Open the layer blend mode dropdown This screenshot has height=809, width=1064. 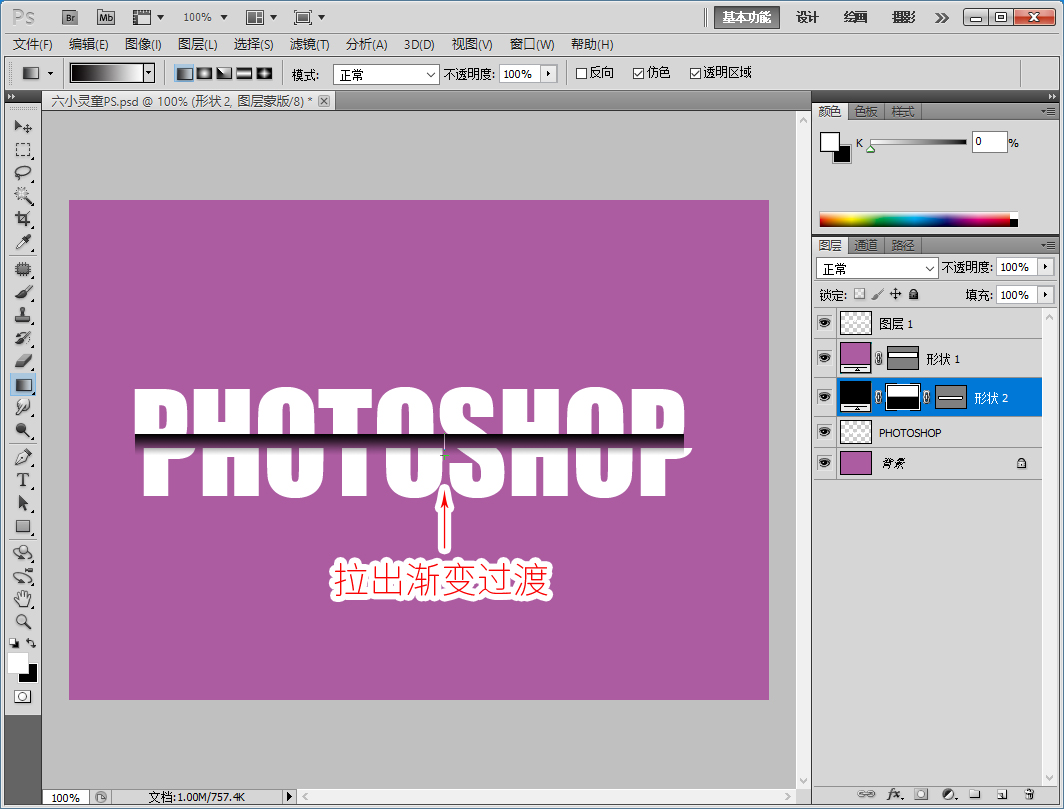tap(877, 268)
